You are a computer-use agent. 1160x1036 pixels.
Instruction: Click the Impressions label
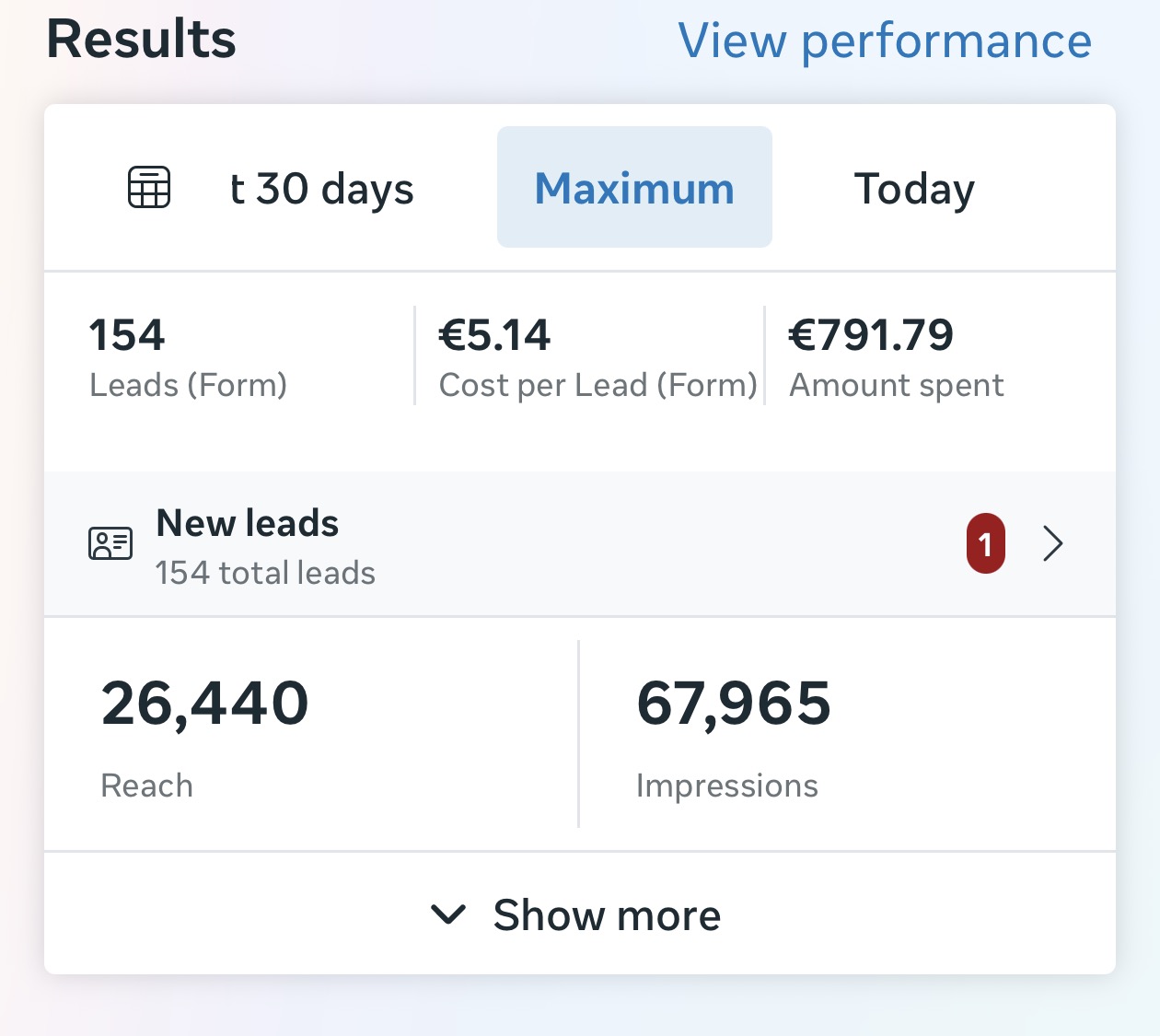(726, 786)
